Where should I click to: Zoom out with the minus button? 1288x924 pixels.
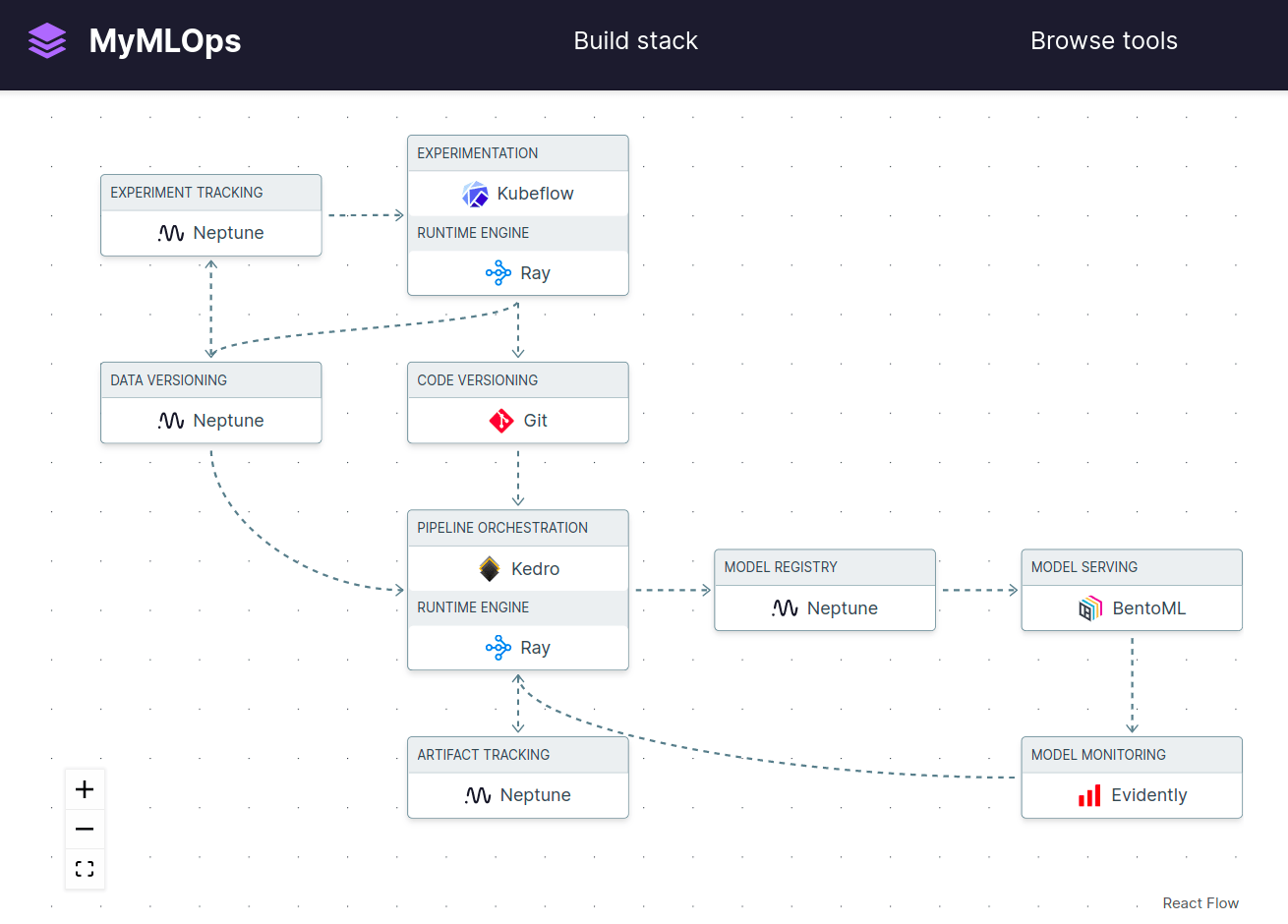coord(85,830)
